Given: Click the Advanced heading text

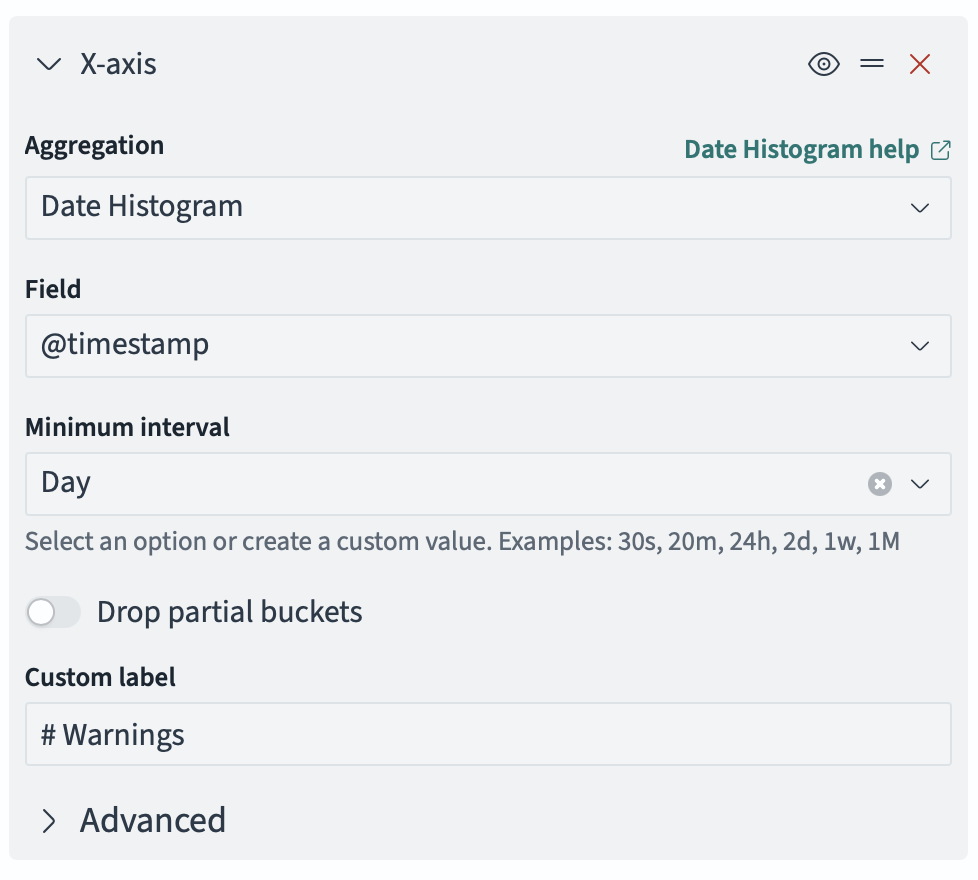Looking at the screenshot, I should tap(153, 821).
